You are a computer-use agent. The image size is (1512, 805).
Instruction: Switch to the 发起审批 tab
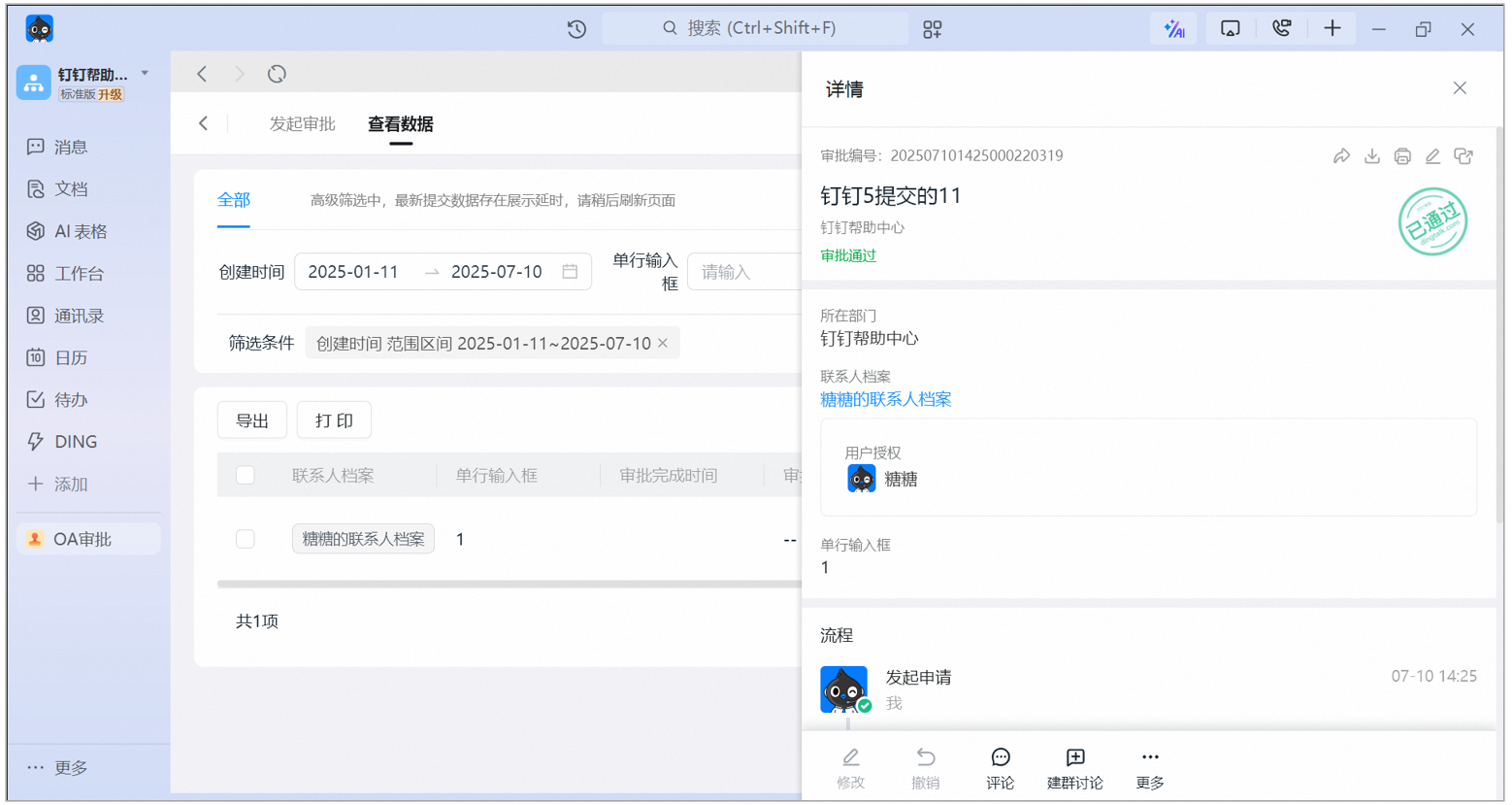303,124
